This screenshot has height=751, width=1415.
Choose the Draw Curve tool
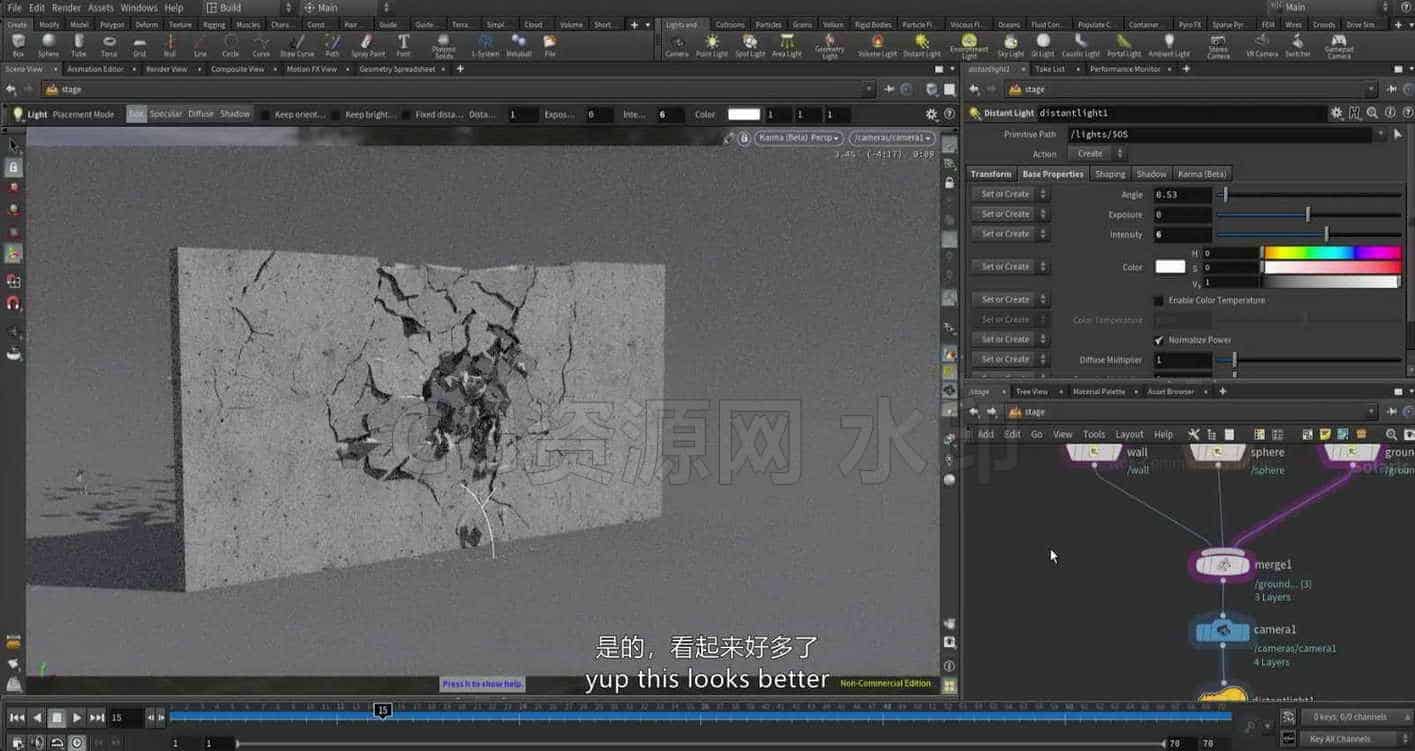pyautogui.click(x=297, y=45)
